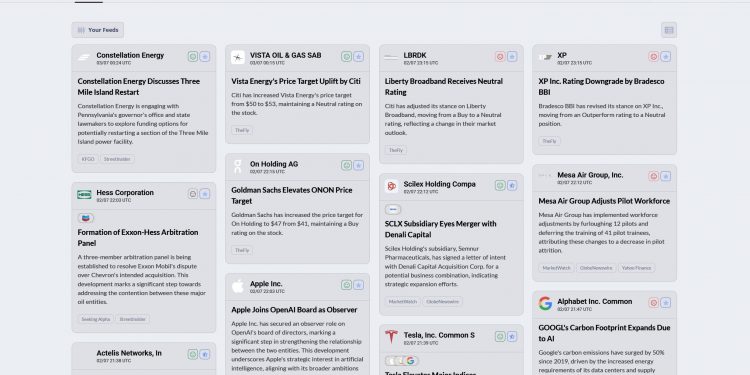Click TheFly tag on Liberty Broadband card
The height and width of the screenshot is (375, 750).
point(396,150)
